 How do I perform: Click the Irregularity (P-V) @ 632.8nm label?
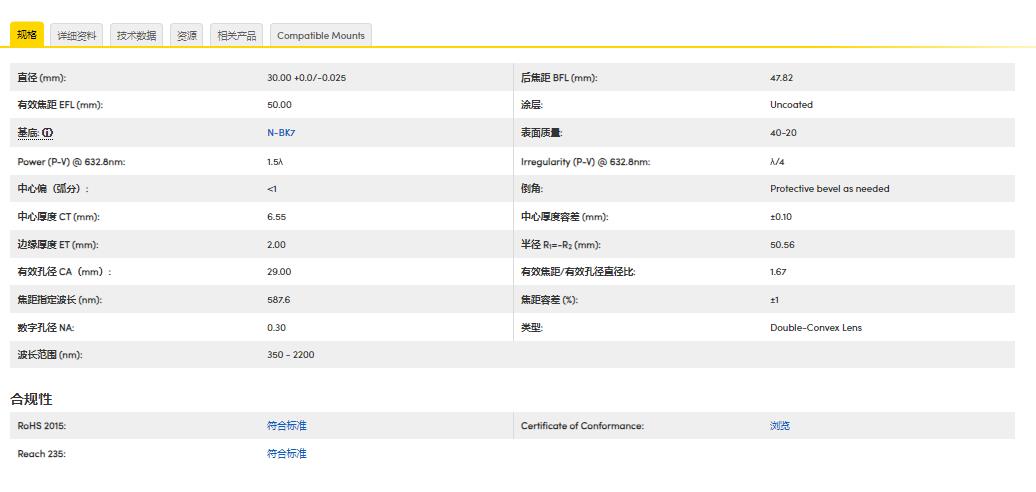point(585,162)
